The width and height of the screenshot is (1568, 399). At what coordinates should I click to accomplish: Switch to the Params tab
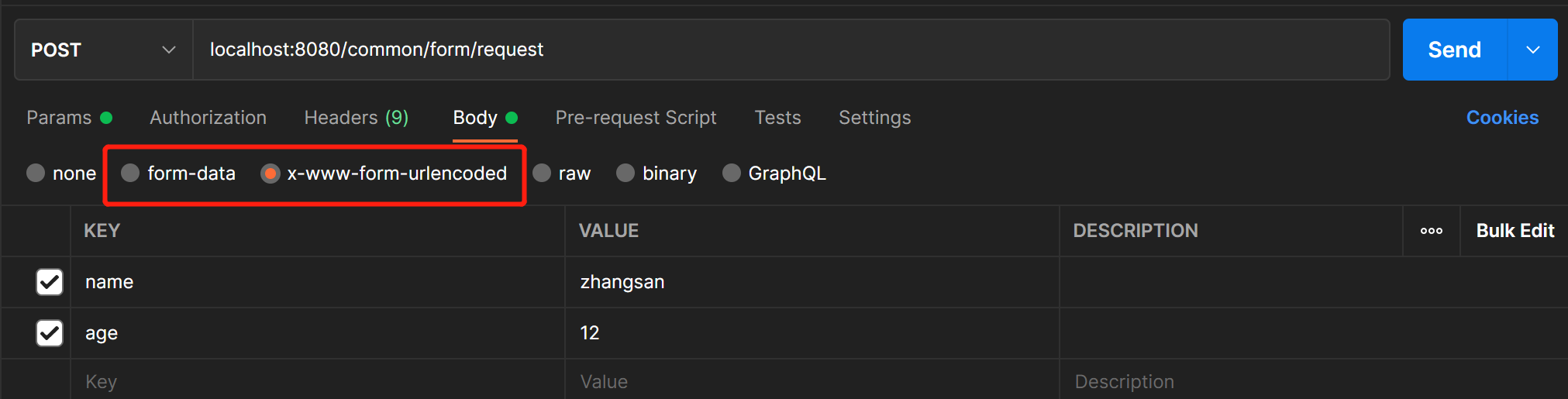click(x=60, y=118)
